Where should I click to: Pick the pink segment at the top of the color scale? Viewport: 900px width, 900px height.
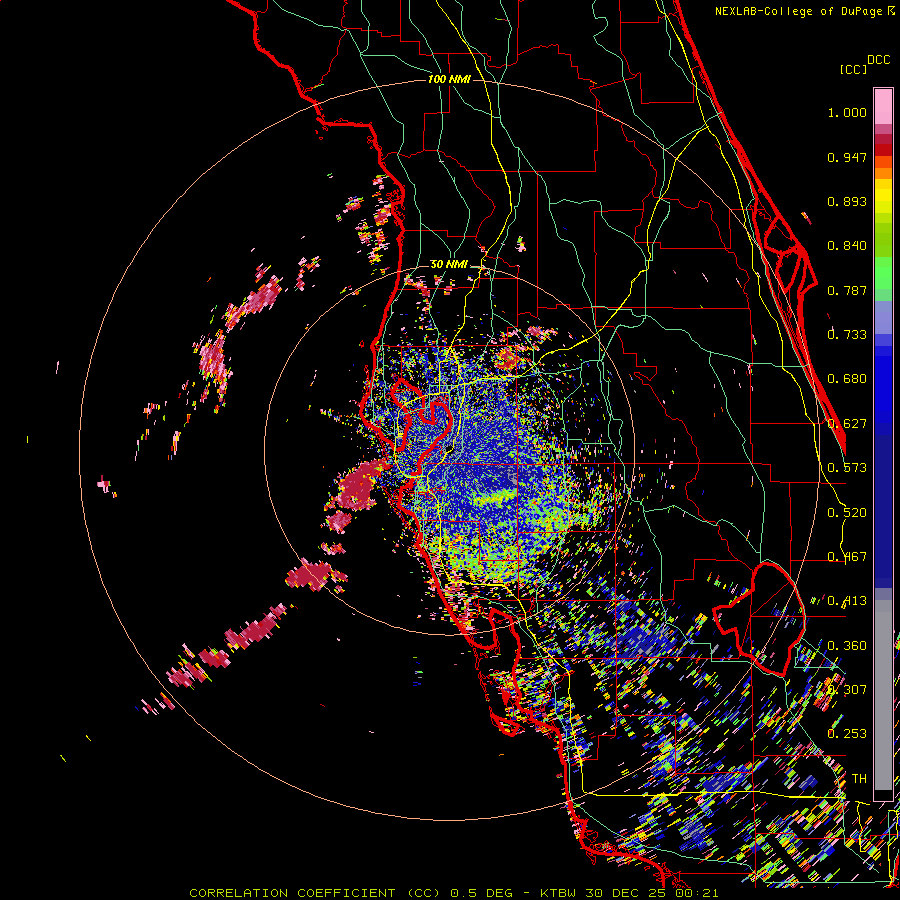point(883,107)
